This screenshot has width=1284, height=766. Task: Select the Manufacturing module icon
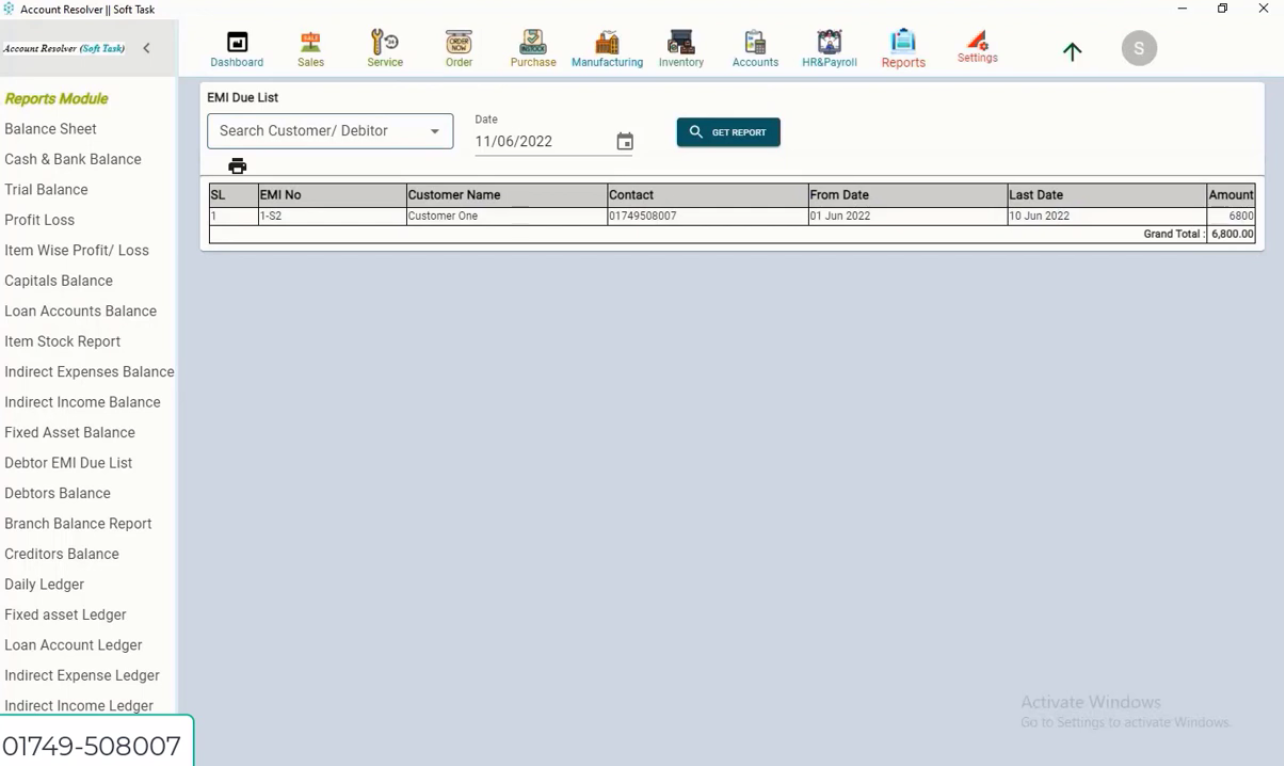point(606,47)
